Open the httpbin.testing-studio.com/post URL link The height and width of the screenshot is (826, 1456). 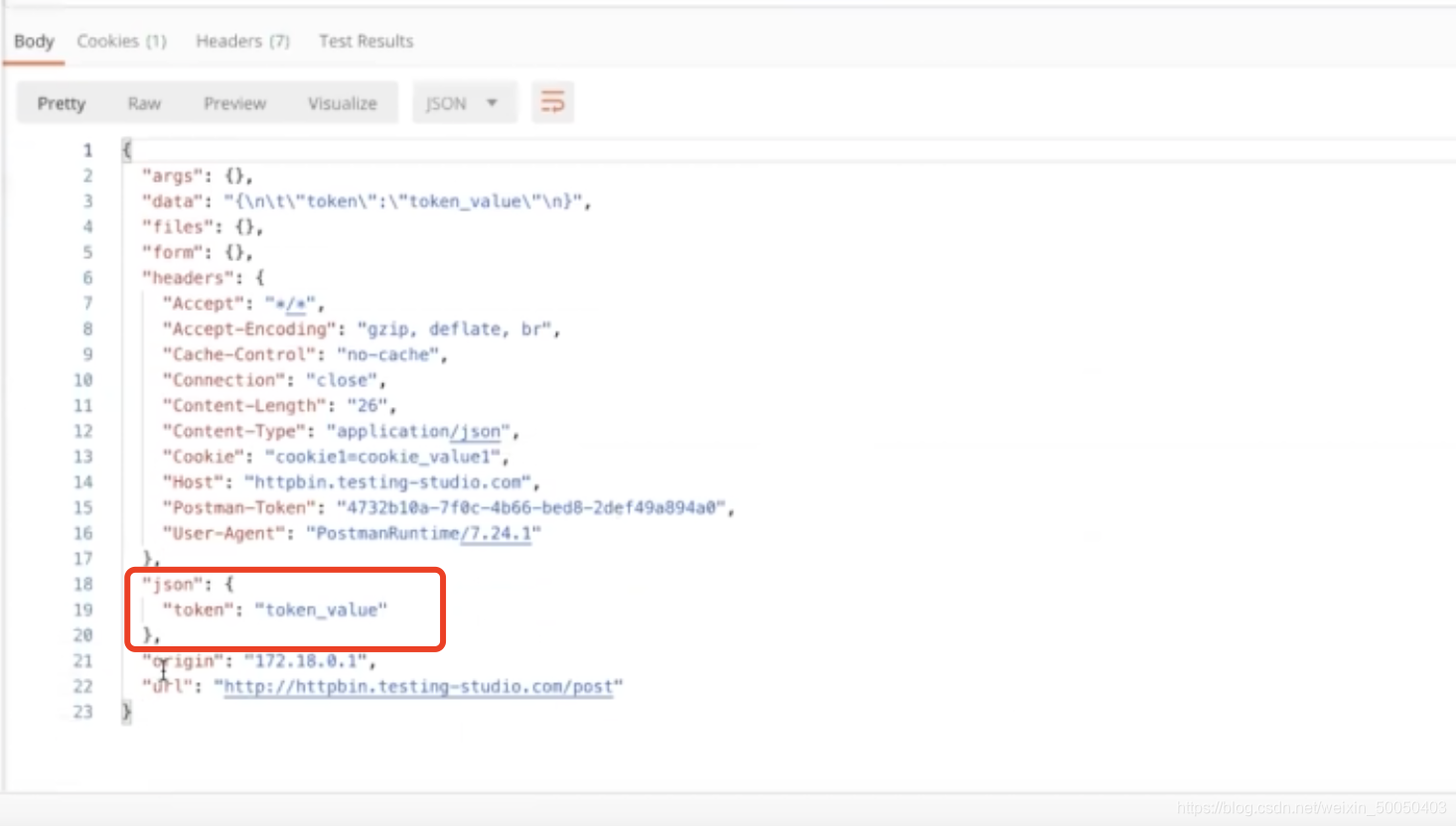coord(418,686)
